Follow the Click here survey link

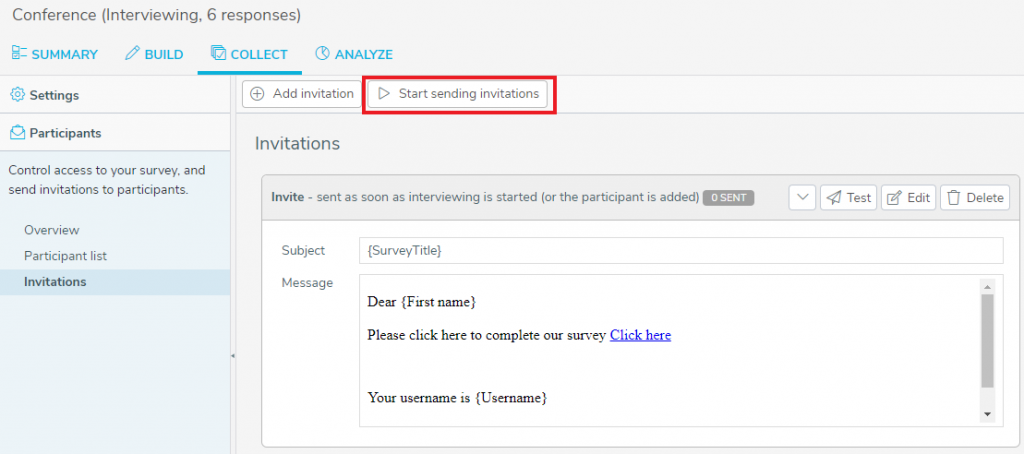pyautogui.click(x=640, y=335)
